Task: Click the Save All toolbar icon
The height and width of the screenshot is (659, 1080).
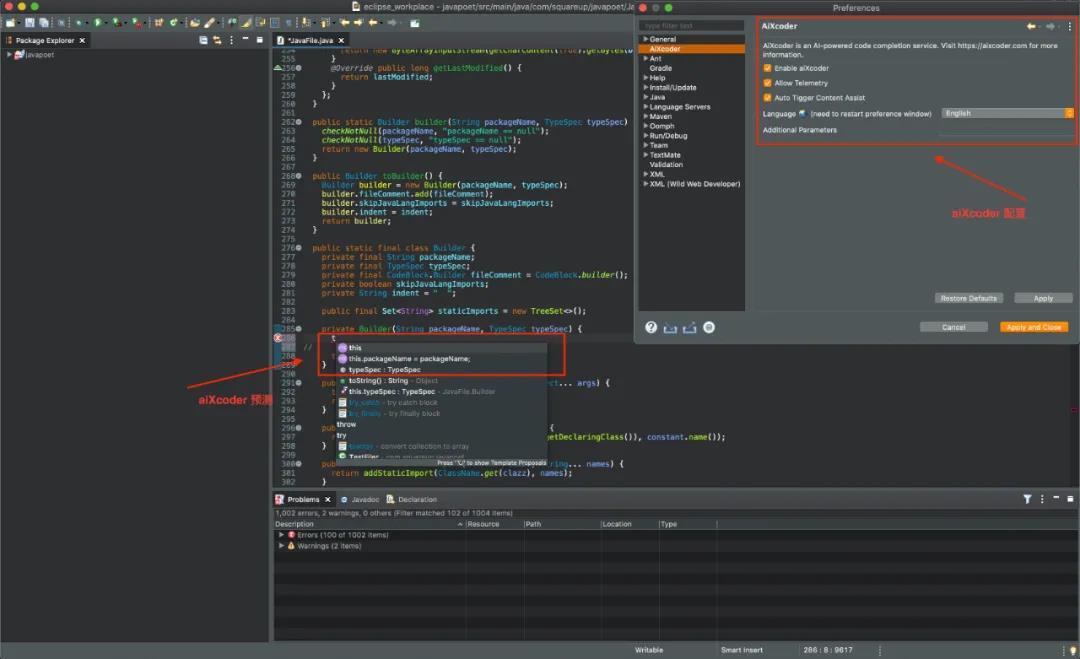Action: tap(43, 23)
